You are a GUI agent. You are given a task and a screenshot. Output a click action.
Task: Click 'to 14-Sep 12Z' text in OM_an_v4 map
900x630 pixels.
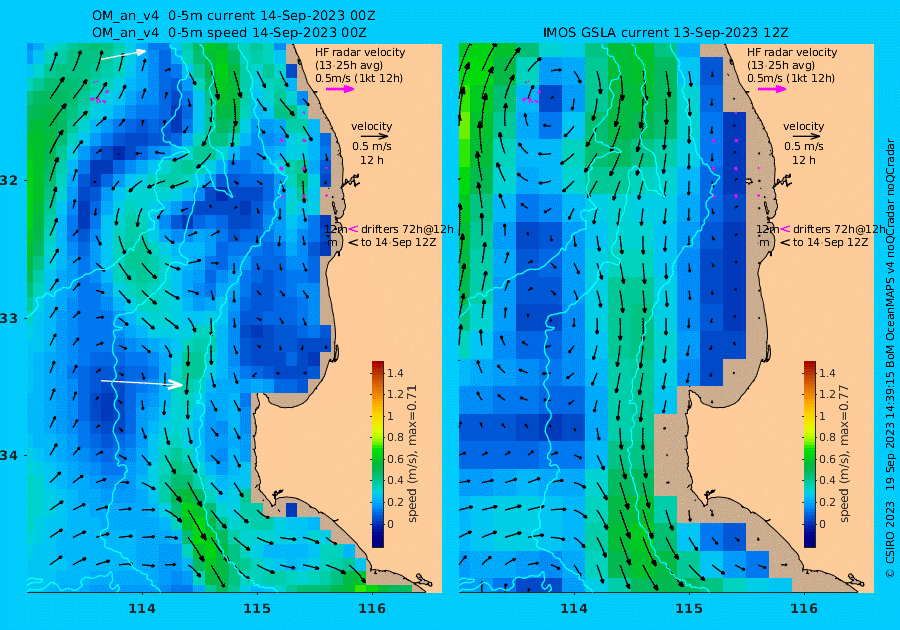398,242
